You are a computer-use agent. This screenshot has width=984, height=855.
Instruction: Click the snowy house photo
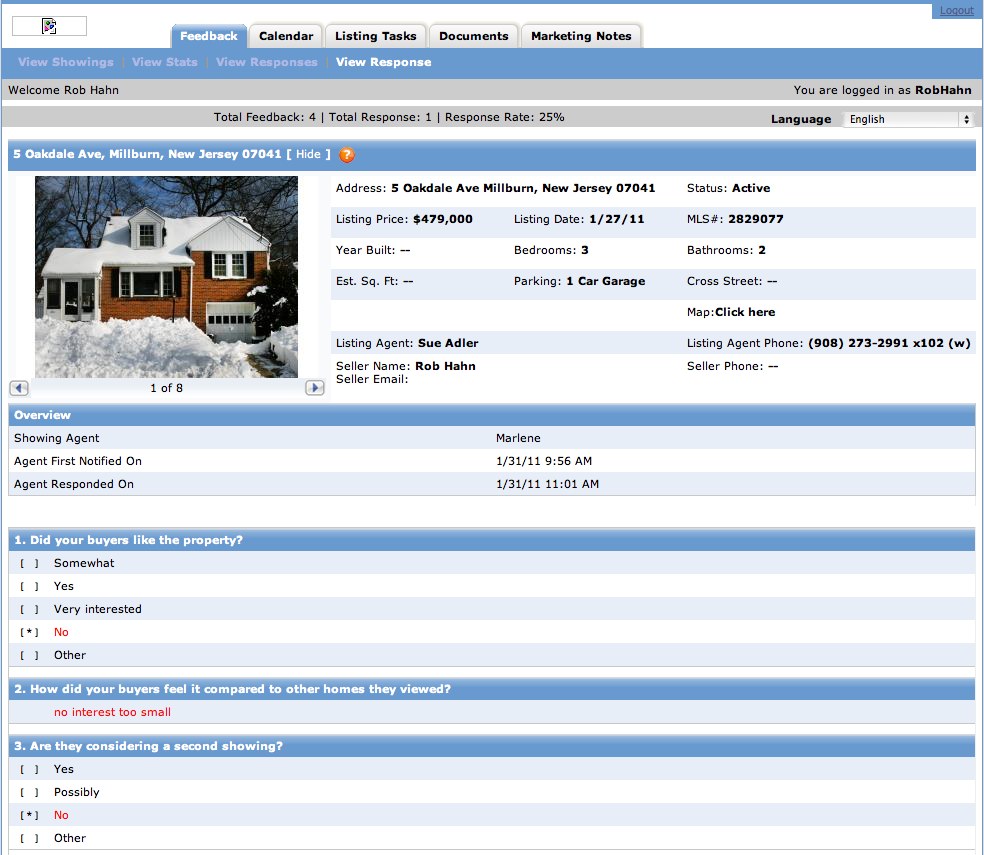point(166,277)
